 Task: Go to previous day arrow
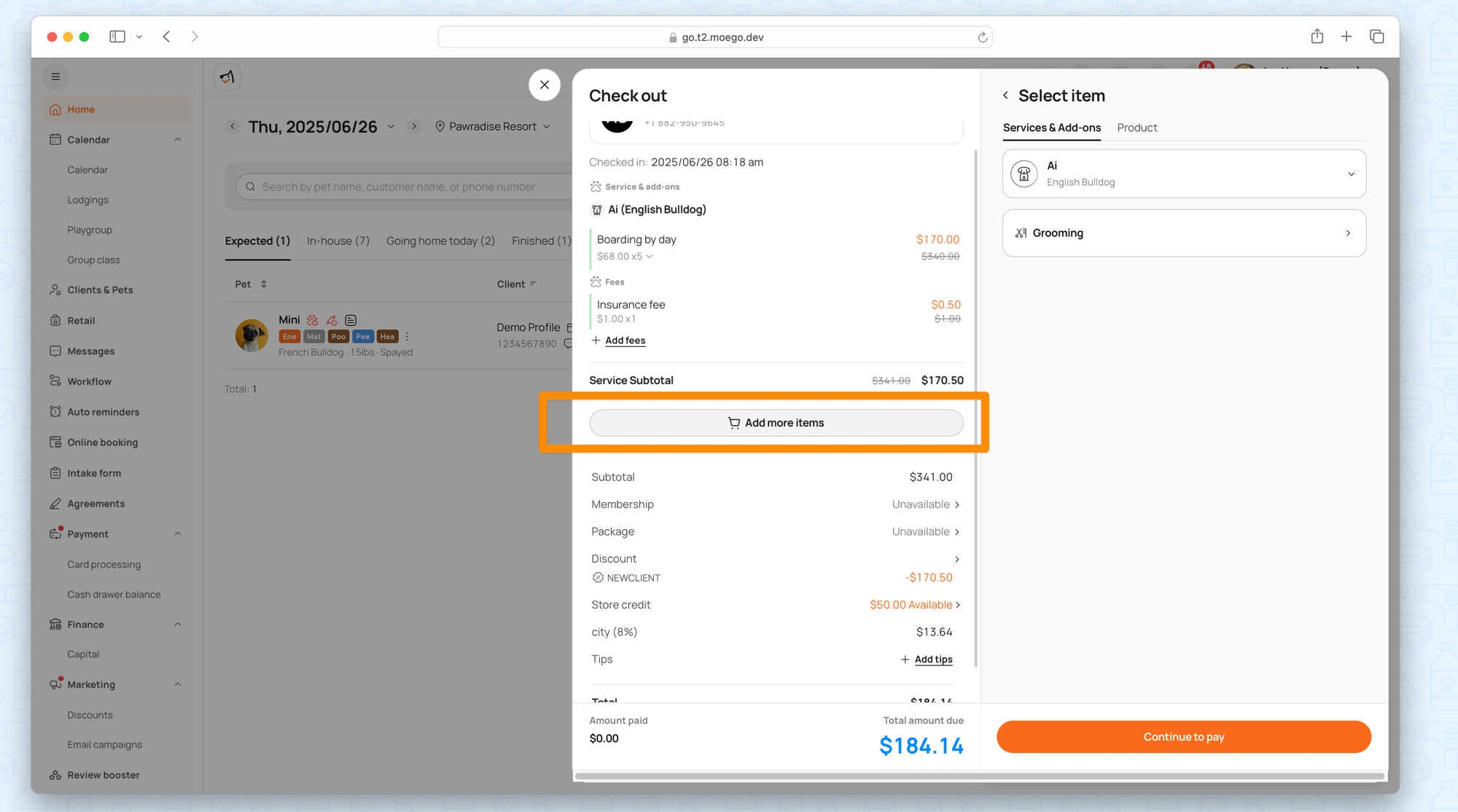233,126
